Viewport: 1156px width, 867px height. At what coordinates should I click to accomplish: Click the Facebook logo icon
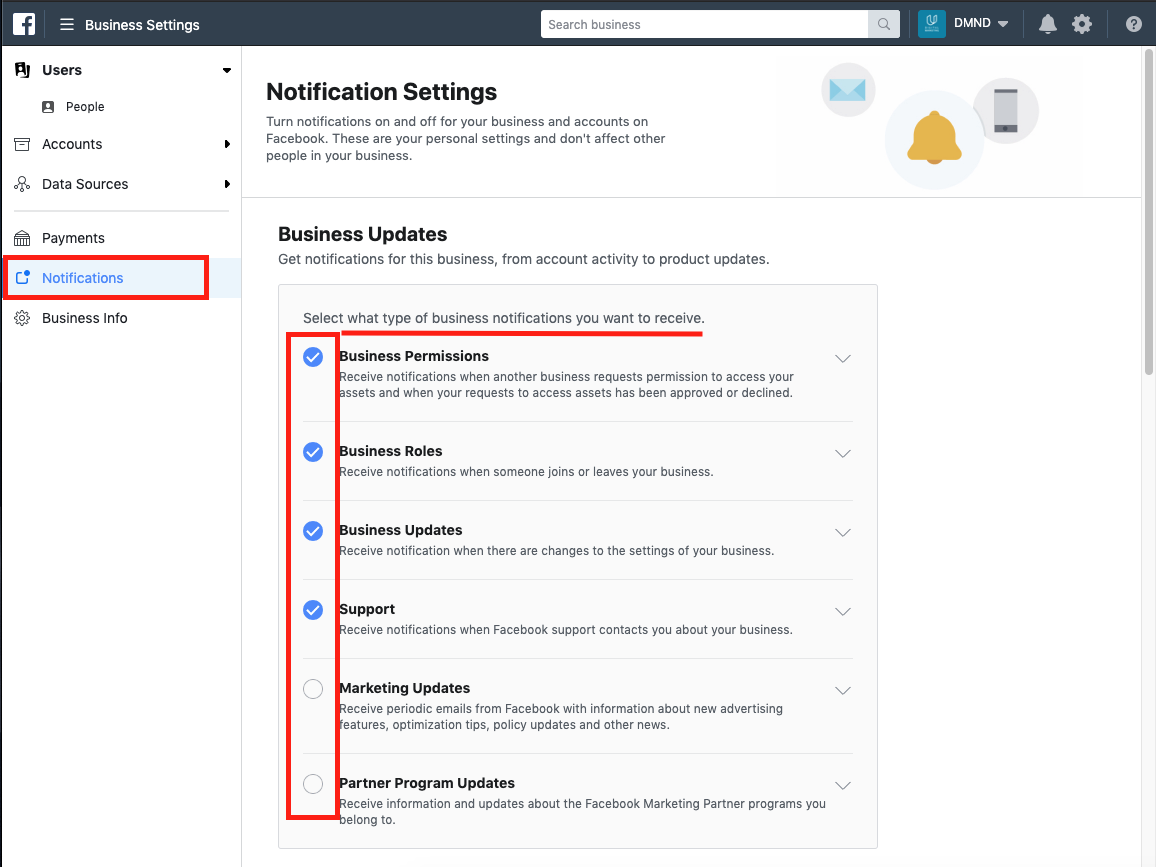pyautogui.click(x=24, y=24)
